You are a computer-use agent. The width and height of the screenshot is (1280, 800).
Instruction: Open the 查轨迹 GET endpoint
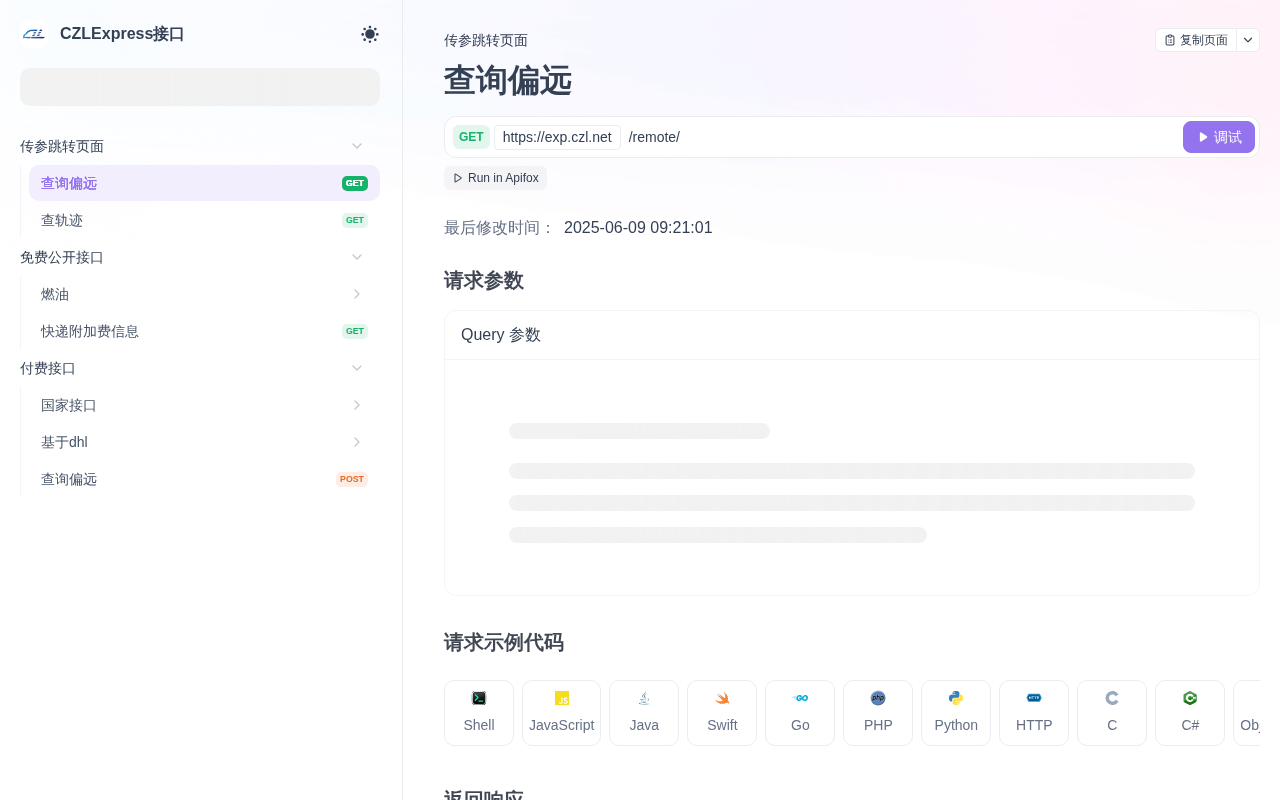point(204,220)
